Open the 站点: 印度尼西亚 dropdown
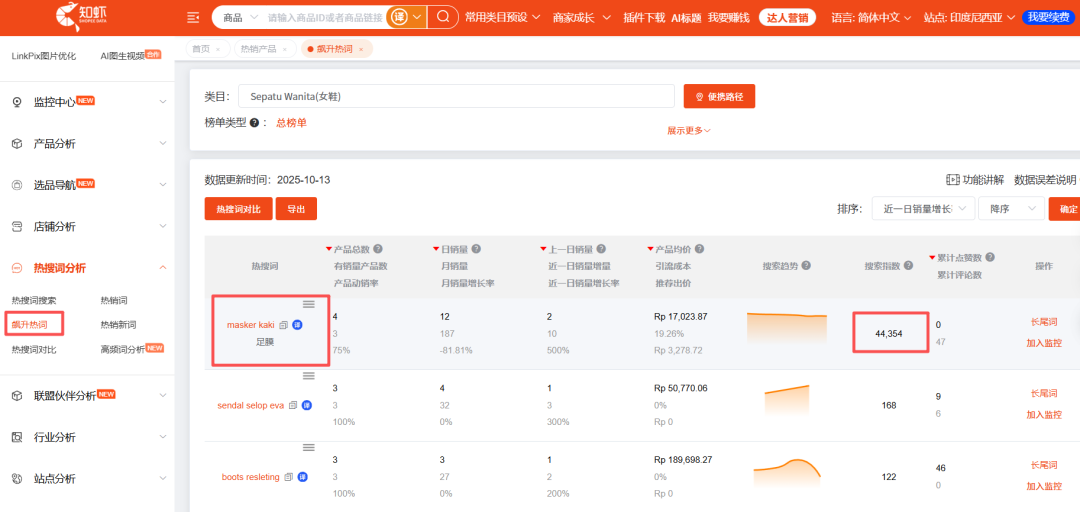The width and height of the screenshot is (1080, 512). click(968, 17)
